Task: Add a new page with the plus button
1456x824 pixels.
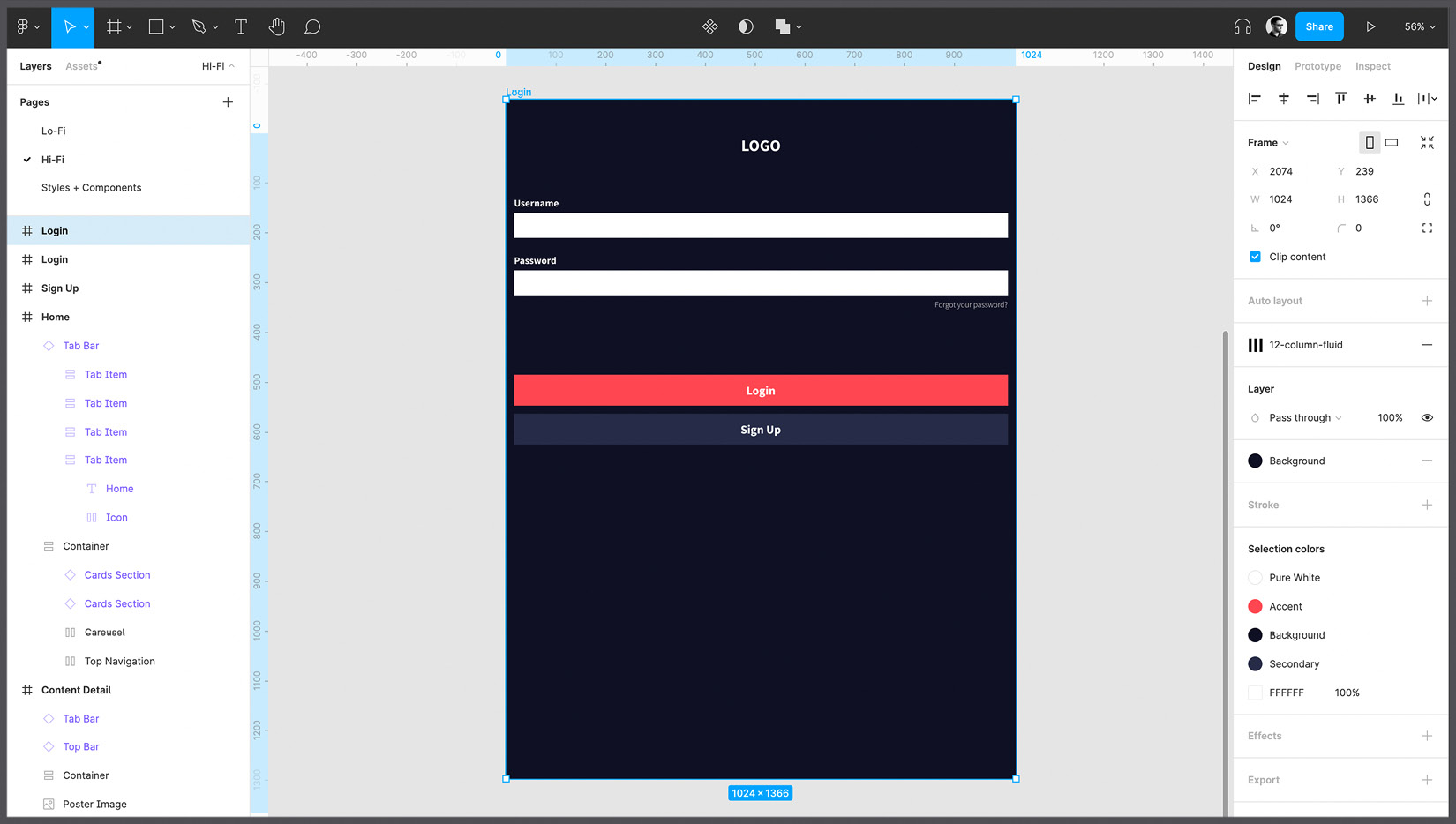Action: [x=228, y=101]
